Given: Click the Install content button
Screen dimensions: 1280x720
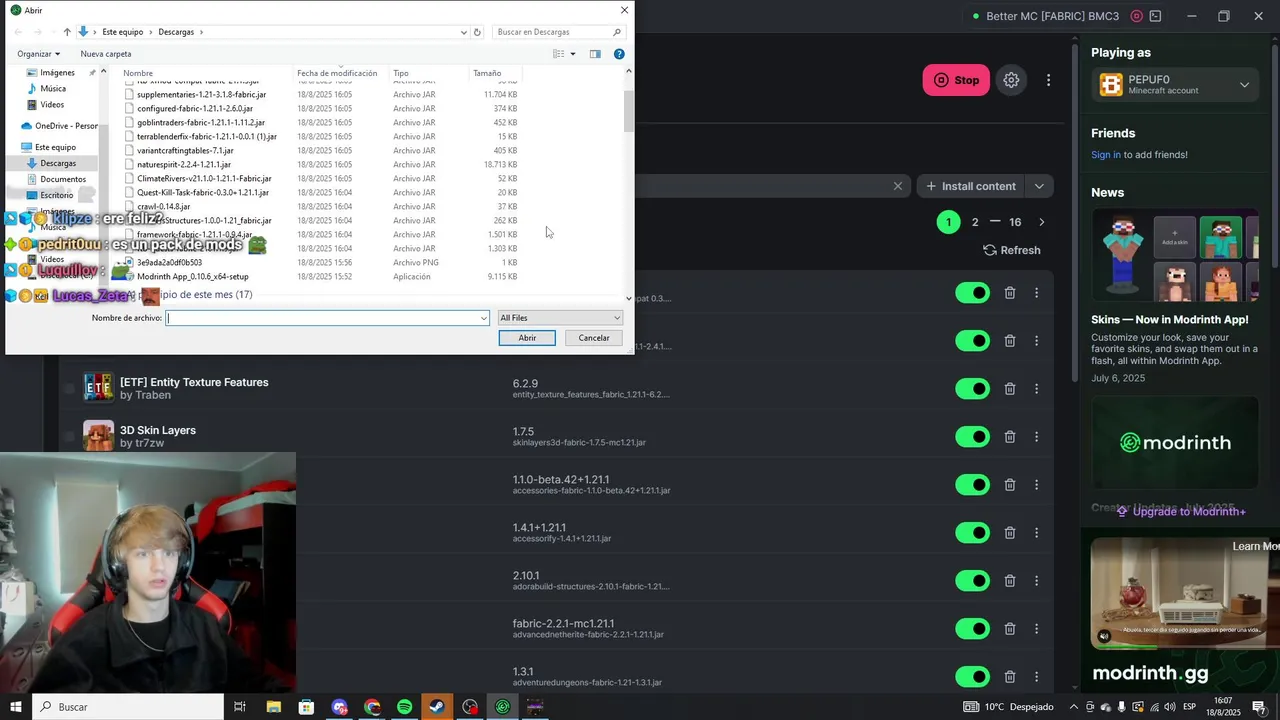Looking at the screenshot, I should pyautogui.click(x=971, y=186).
